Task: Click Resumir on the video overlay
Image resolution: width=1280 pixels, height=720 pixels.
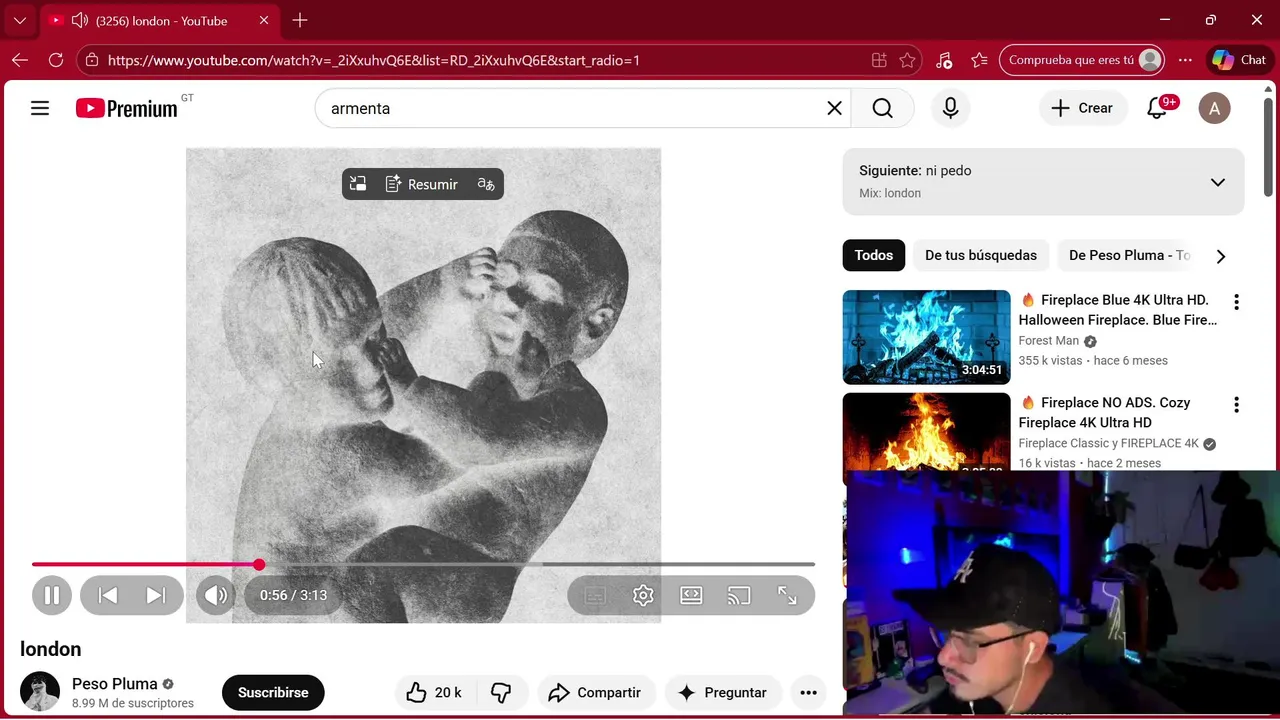Action: [x=422, y=184]
